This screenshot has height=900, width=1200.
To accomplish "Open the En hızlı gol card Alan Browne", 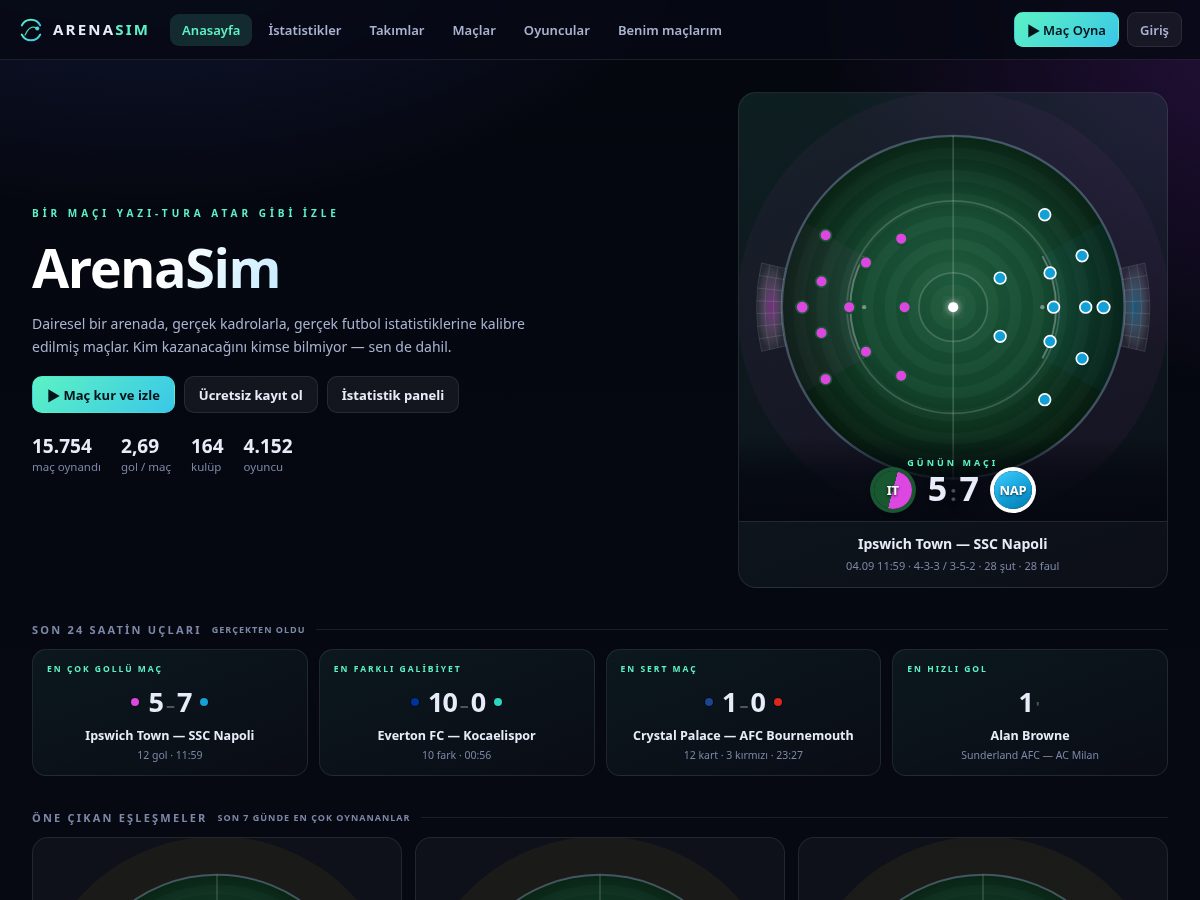I will coord(1030,712).
